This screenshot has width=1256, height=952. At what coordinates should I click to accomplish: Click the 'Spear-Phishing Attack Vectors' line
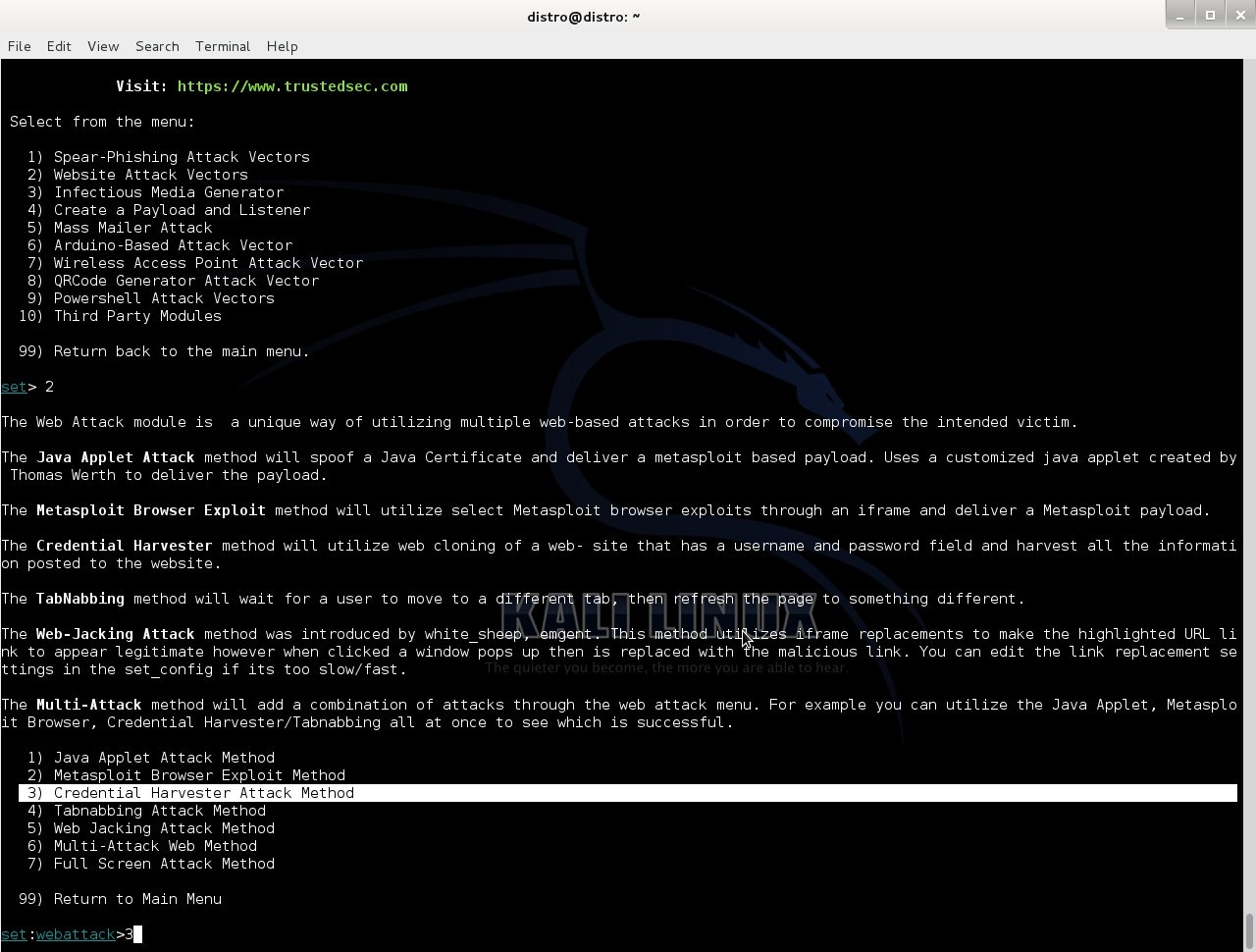coord(169,157)
